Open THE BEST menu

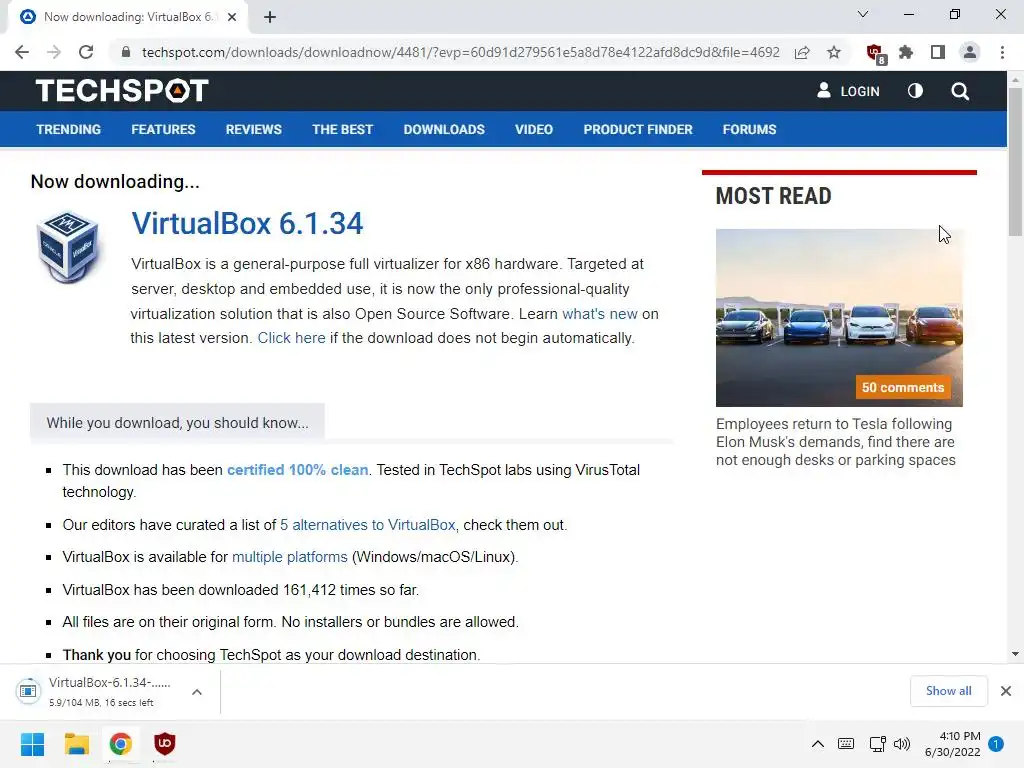click(342, 129)
